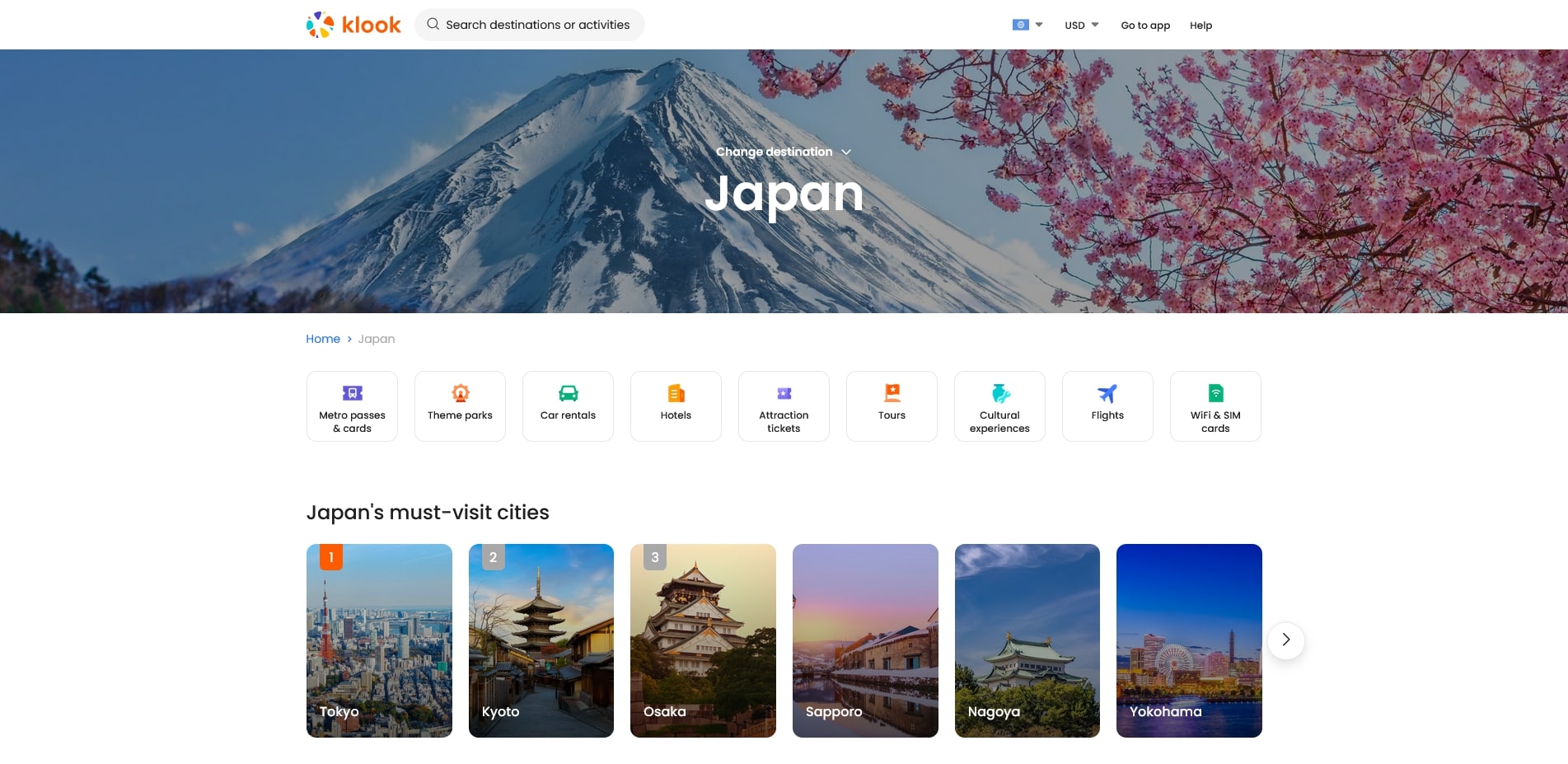Open Cultural experiences category

999,406
